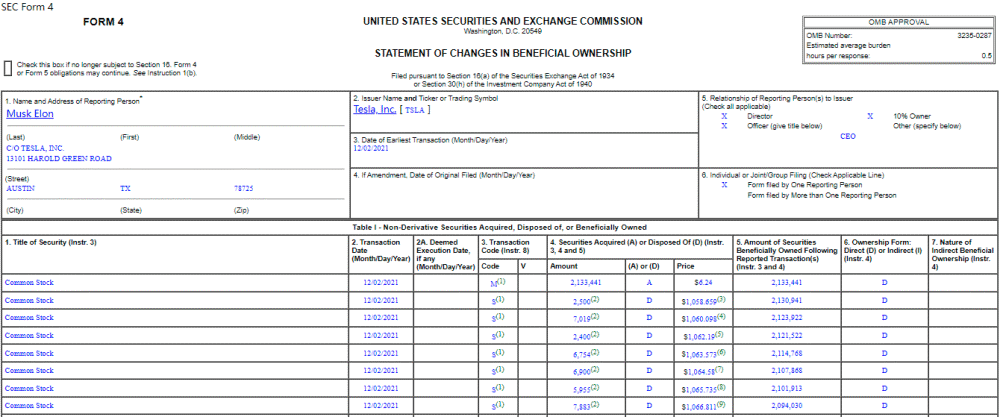Click the X mark beside 10% Owner

(x=870, y=117)
